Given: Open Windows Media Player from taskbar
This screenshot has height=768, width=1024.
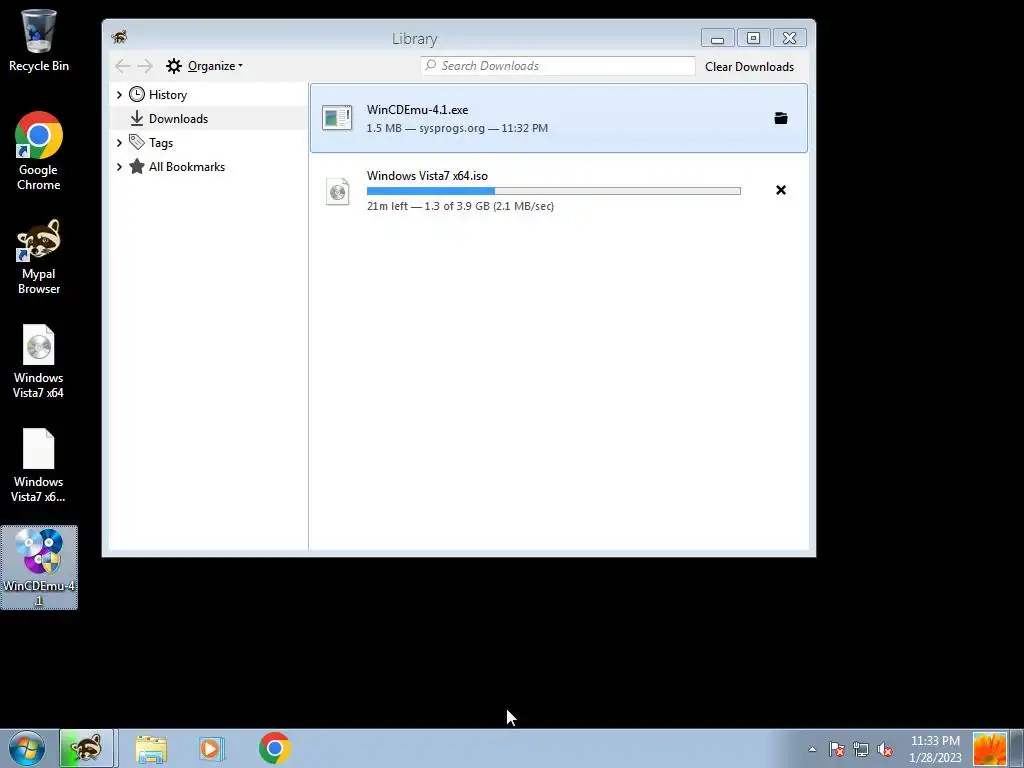Looking at the screenshot, I should tap(212, 749).
